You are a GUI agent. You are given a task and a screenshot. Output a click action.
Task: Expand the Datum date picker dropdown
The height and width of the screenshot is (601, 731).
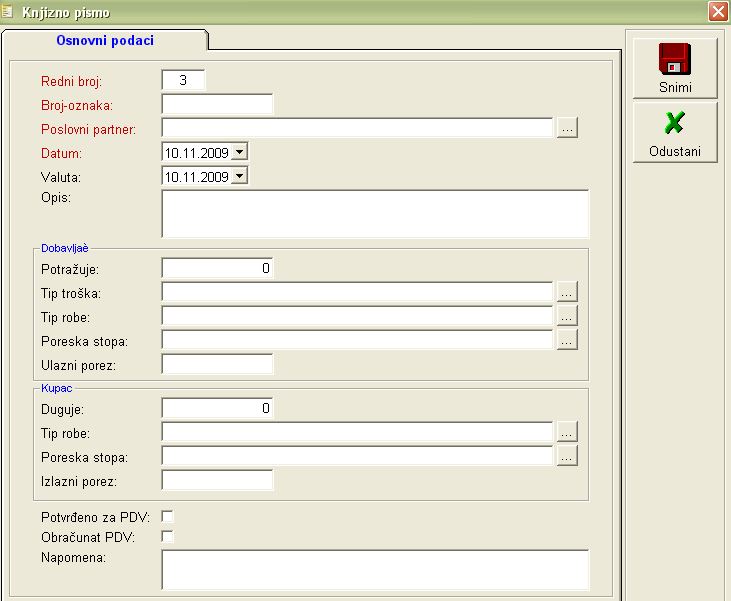(239, 152)
